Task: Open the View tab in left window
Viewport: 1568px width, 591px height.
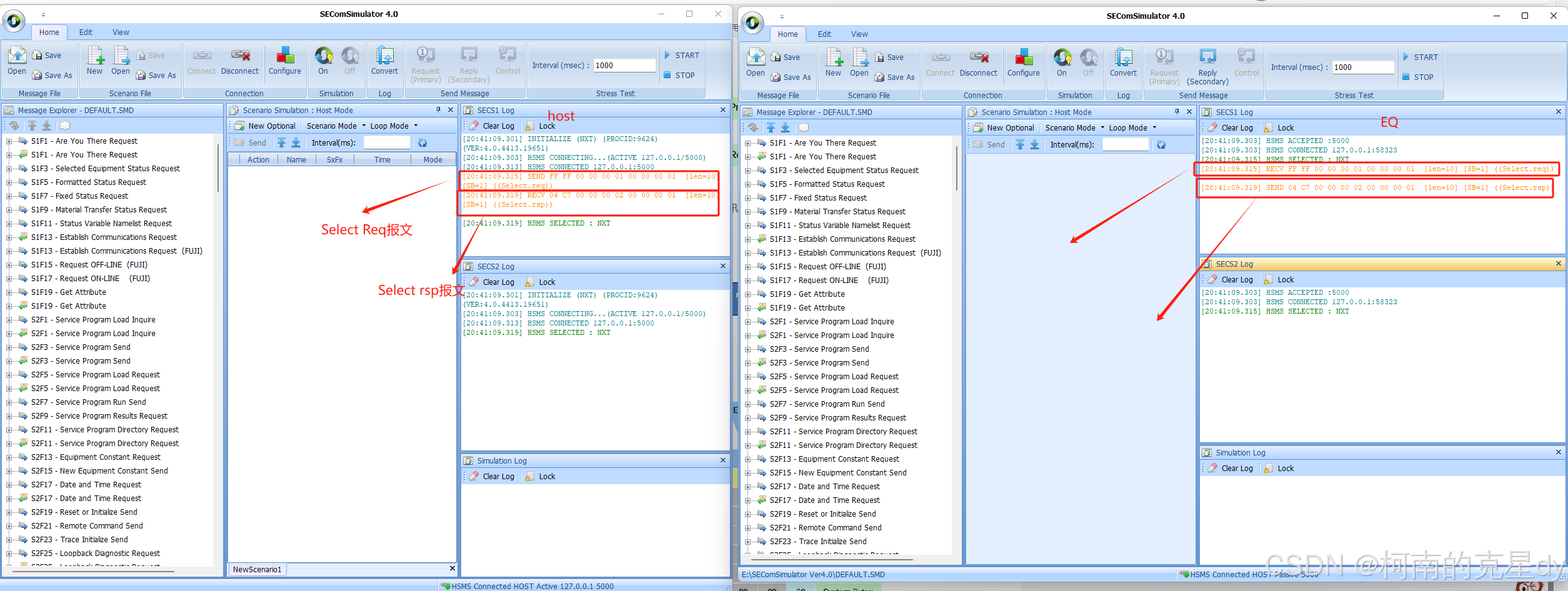Action: [x=121, y=32]
